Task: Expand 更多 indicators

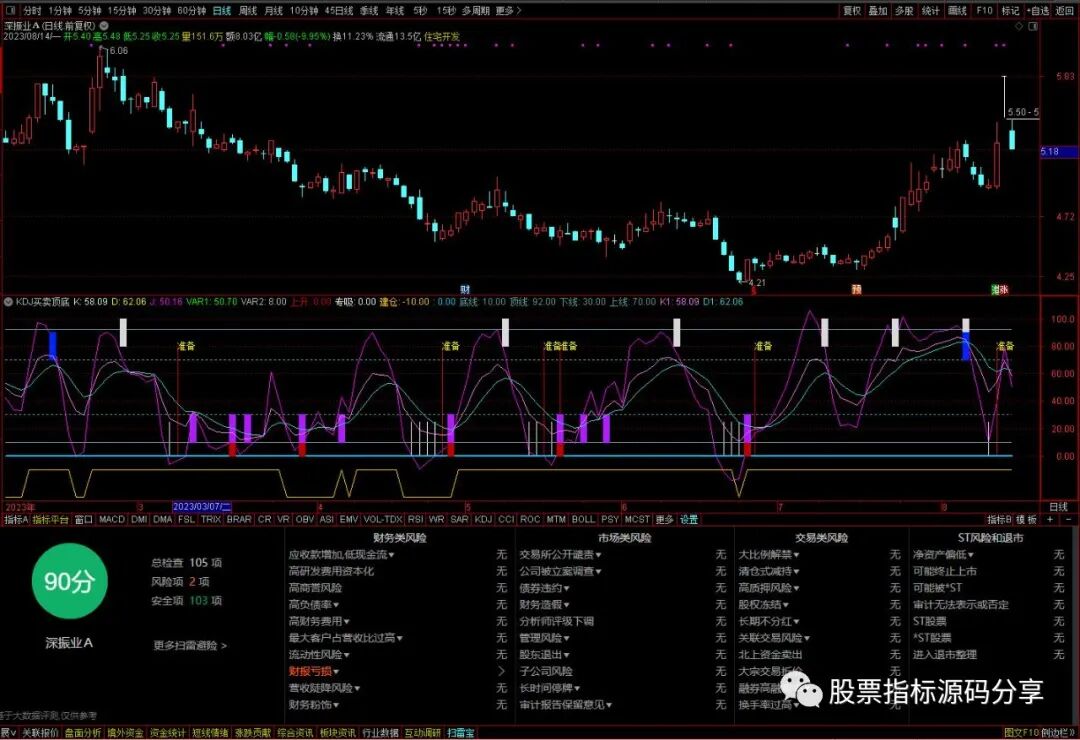Action: click(x=665, y=520)
